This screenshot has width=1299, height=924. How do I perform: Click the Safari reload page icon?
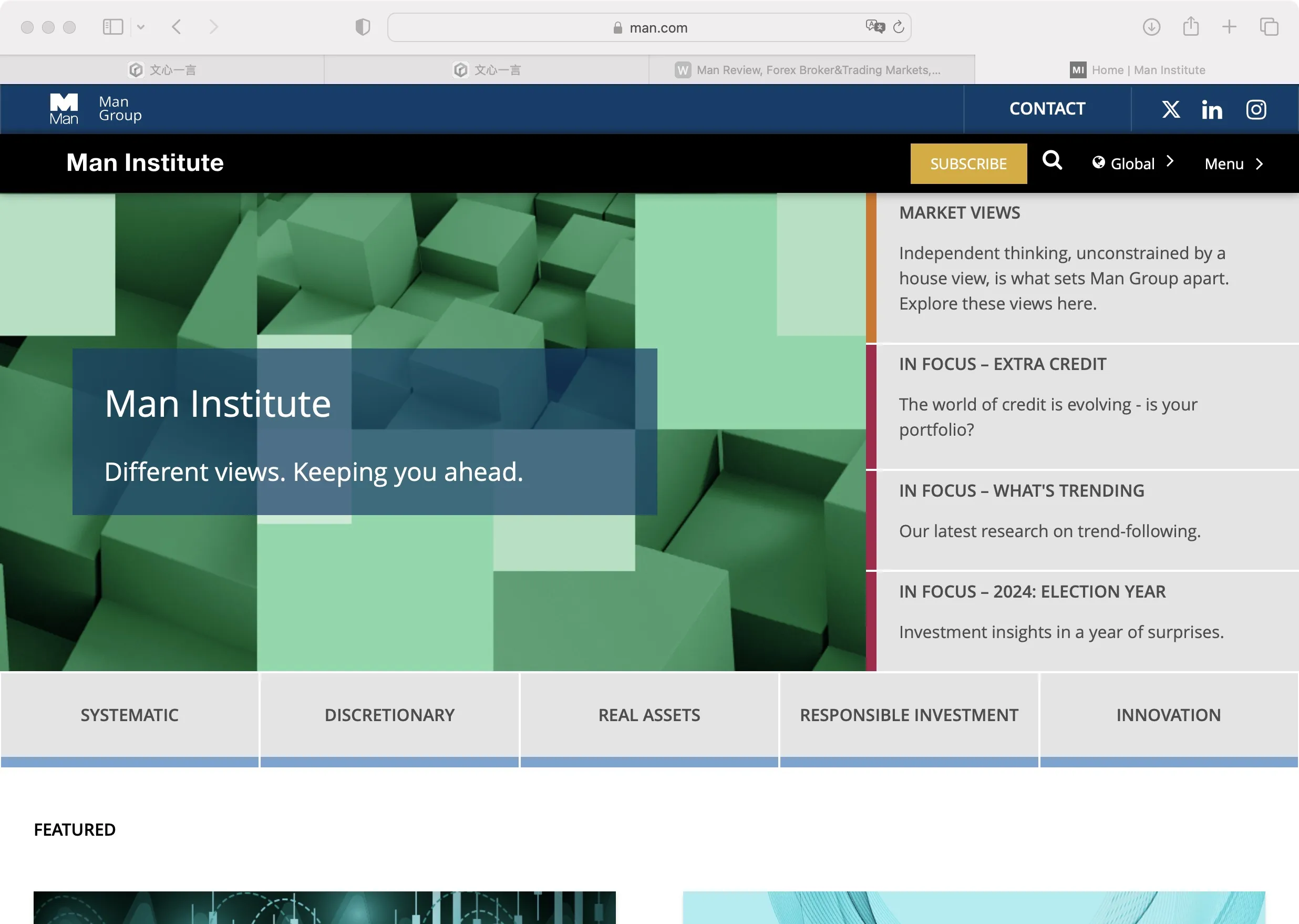click(898, 27)
